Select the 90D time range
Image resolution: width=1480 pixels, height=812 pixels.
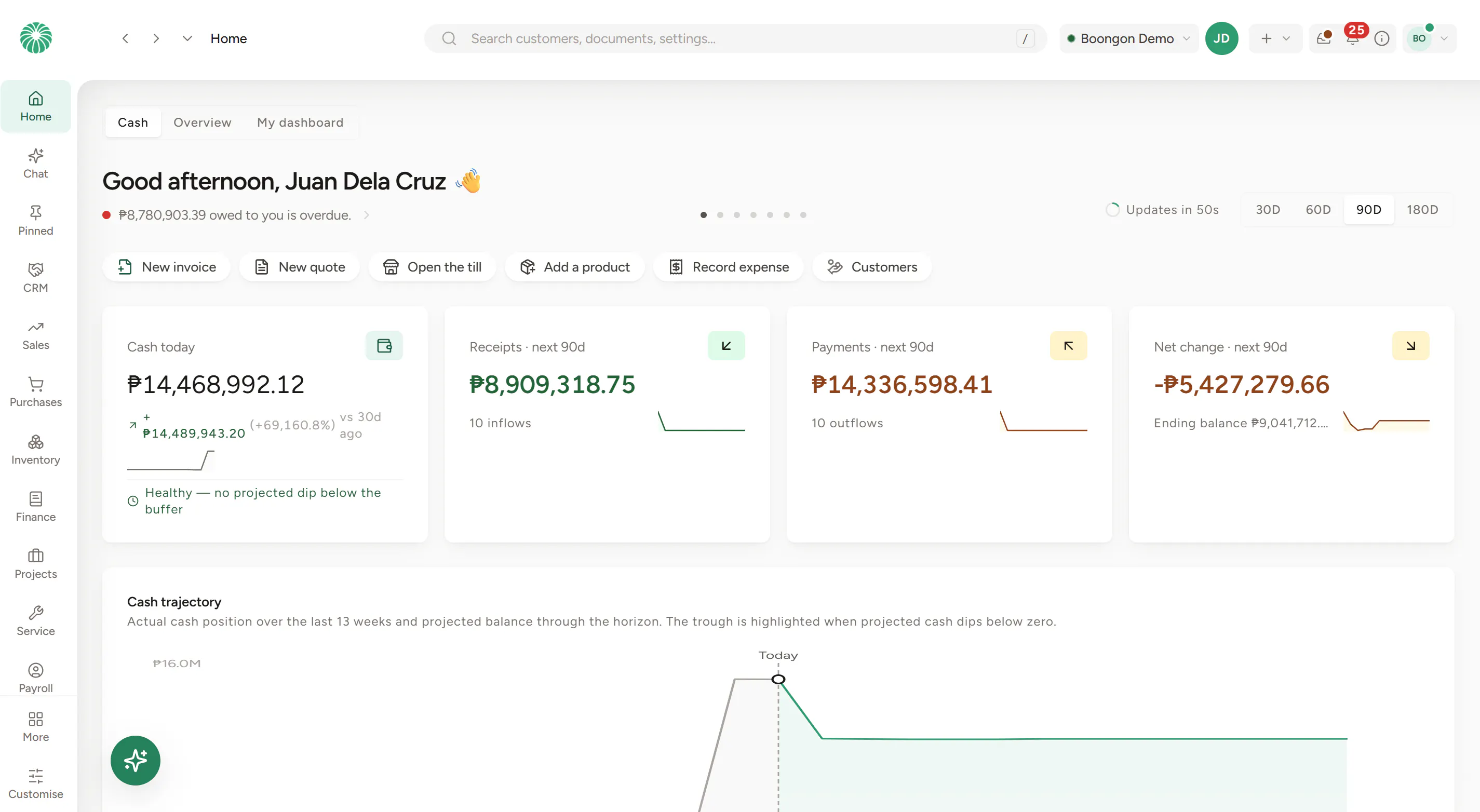pos(1369,210)
